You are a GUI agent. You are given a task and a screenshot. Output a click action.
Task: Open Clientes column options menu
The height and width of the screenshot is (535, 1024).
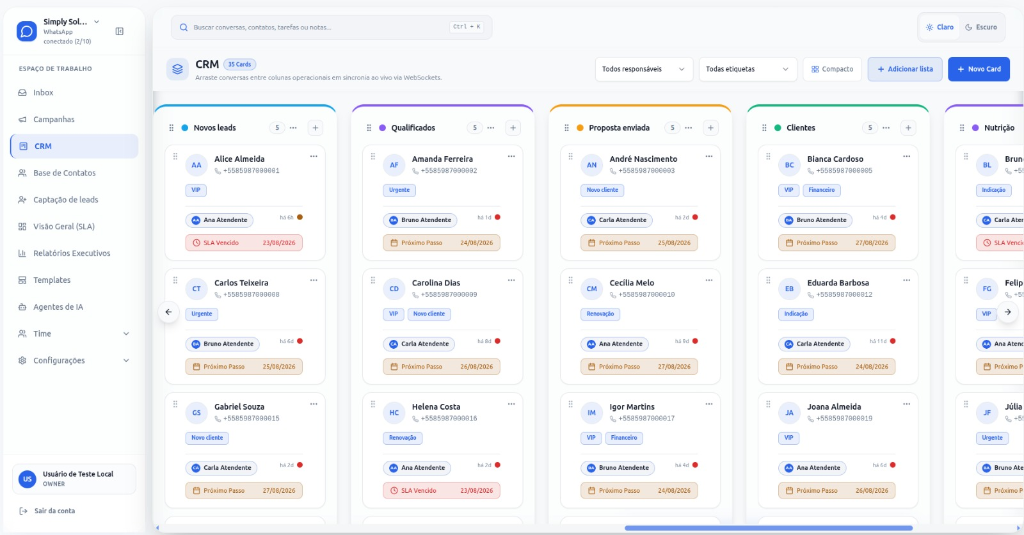[x=886, y=128]
